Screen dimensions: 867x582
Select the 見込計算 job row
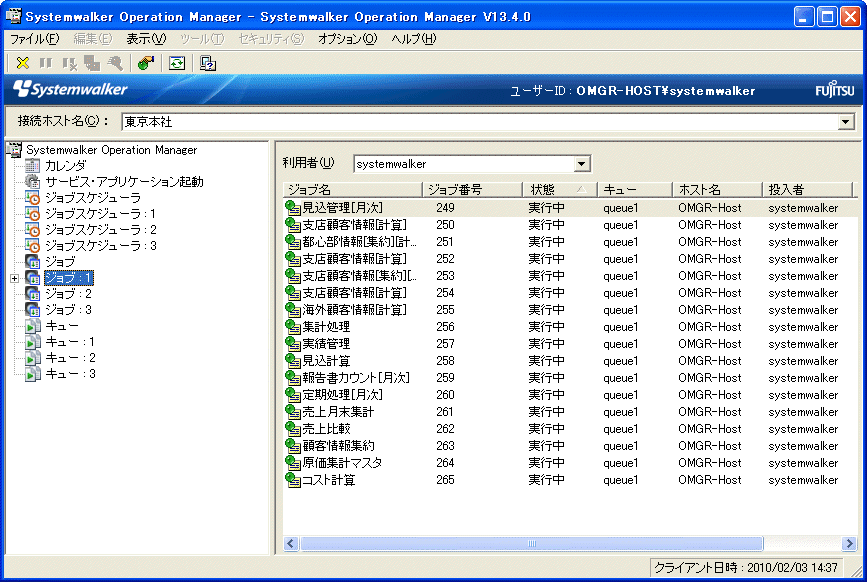(570, 361)
